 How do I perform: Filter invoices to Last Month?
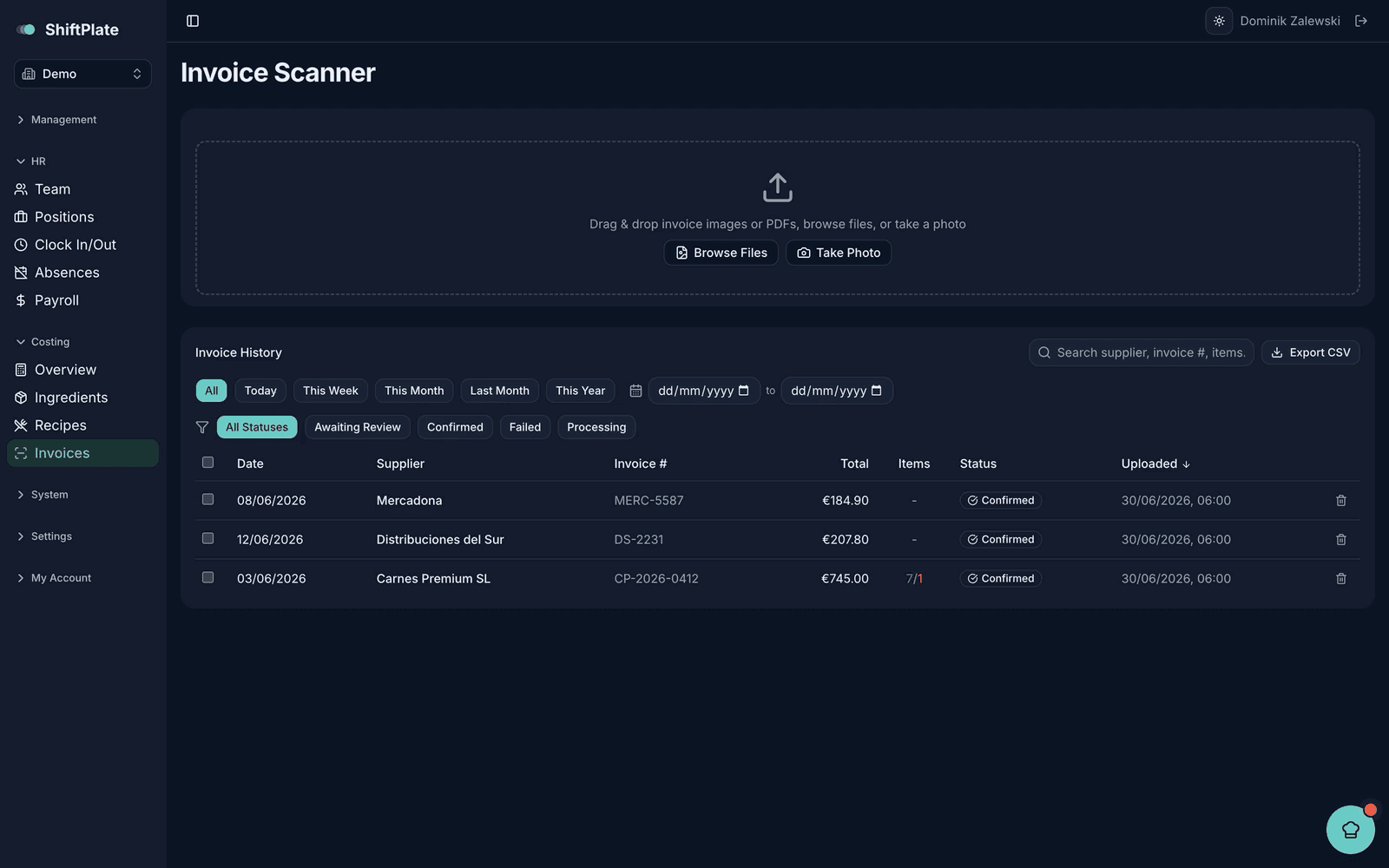(x=499, y=391)
